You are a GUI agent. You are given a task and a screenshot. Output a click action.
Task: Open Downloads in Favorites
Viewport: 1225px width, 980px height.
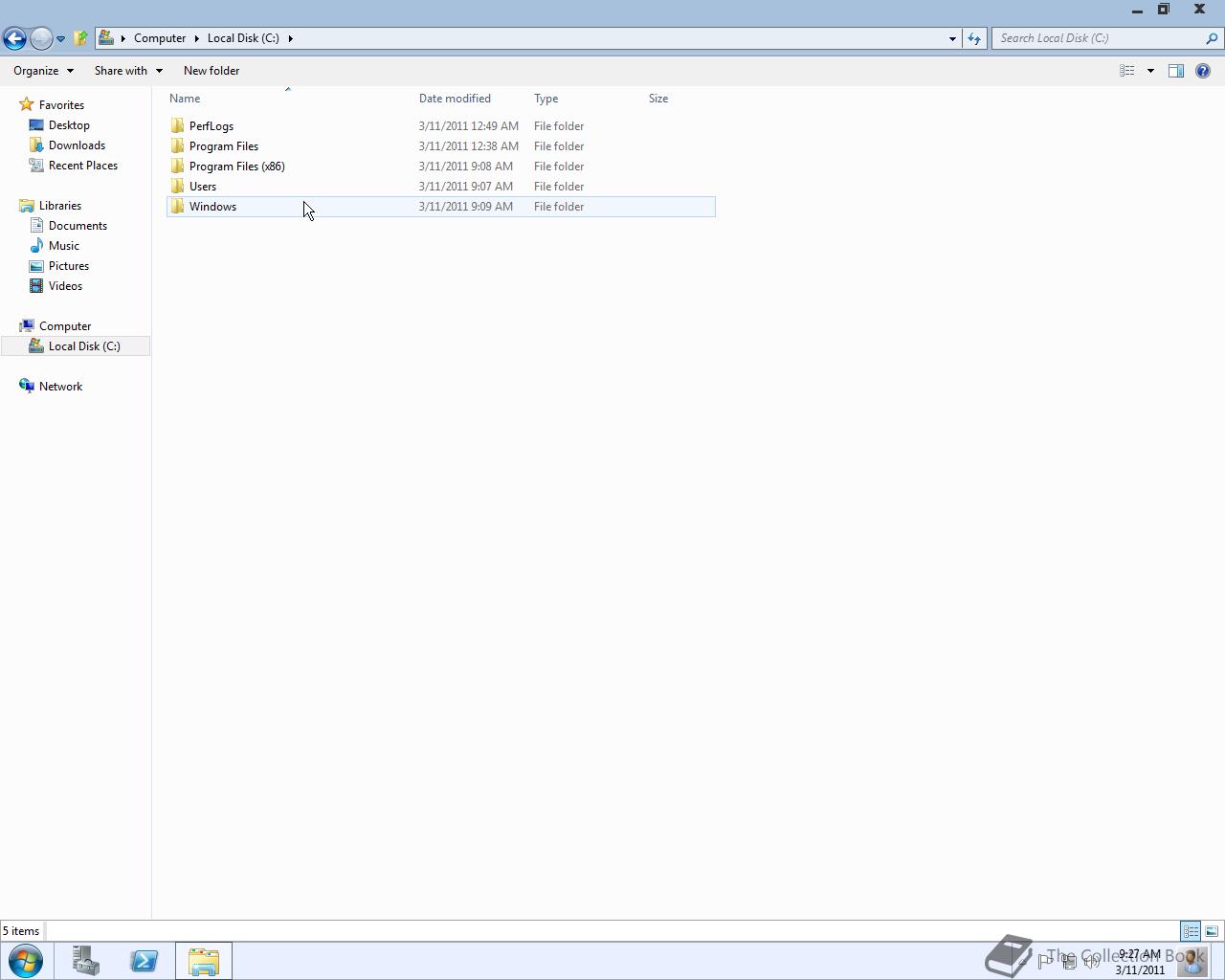point(77,145)
